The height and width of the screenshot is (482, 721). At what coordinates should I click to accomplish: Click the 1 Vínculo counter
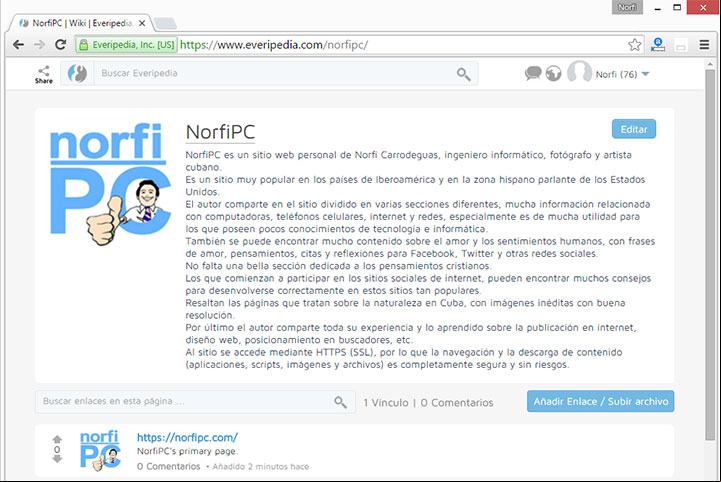pos(386,403)
